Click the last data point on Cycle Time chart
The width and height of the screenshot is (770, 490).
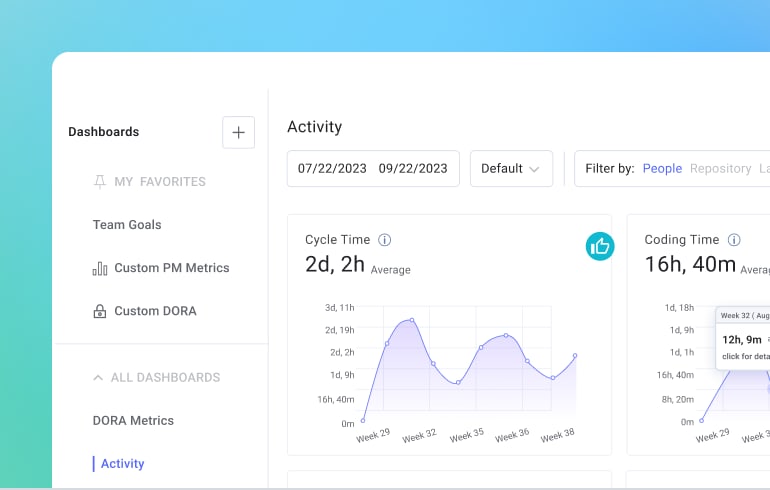(575, 355)
